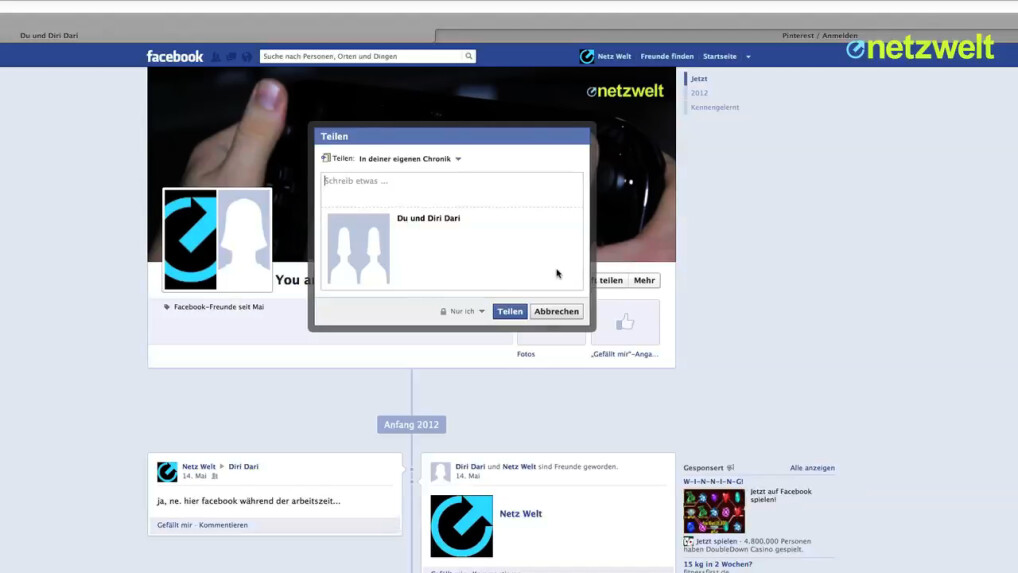Jump to 2012 in the timeline

[699, 93]
